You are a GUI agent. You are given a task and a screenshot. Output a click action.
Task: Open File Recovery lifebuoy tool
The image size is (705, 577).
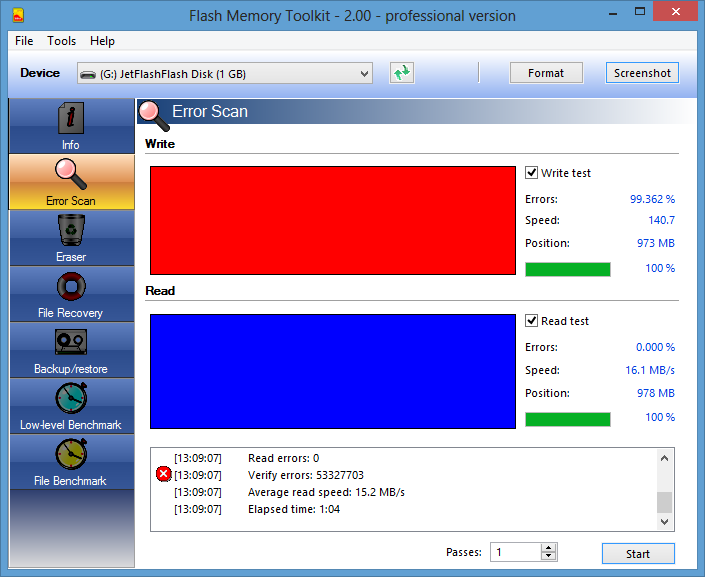coord(70,287)
